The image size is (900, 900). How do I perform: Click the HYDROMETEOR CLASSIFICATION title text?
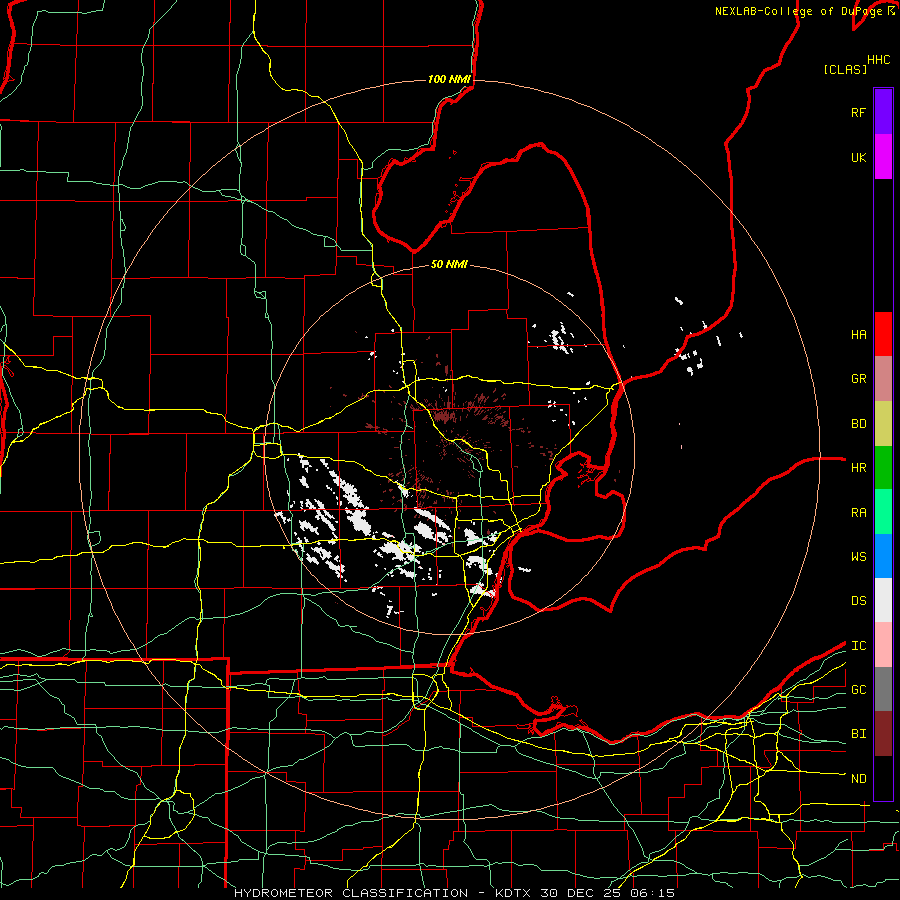[351, 893]
